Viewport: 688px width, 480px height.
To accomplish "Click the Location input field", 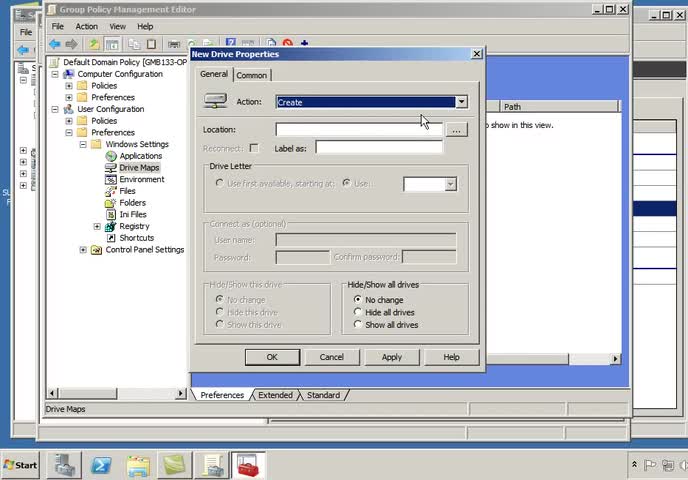I will 359,129.
